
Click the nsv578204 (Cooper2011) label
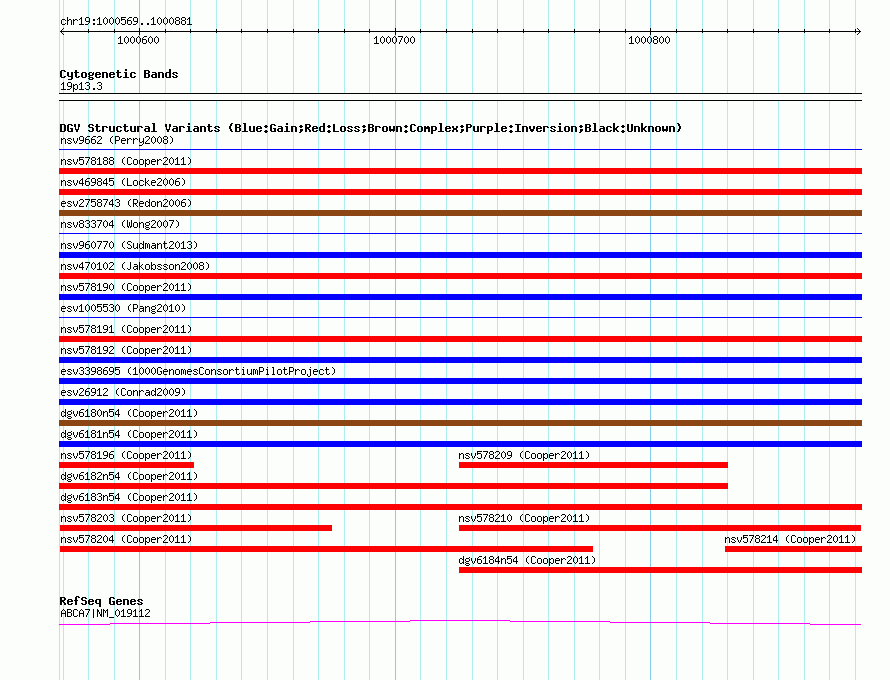[126, 539]
